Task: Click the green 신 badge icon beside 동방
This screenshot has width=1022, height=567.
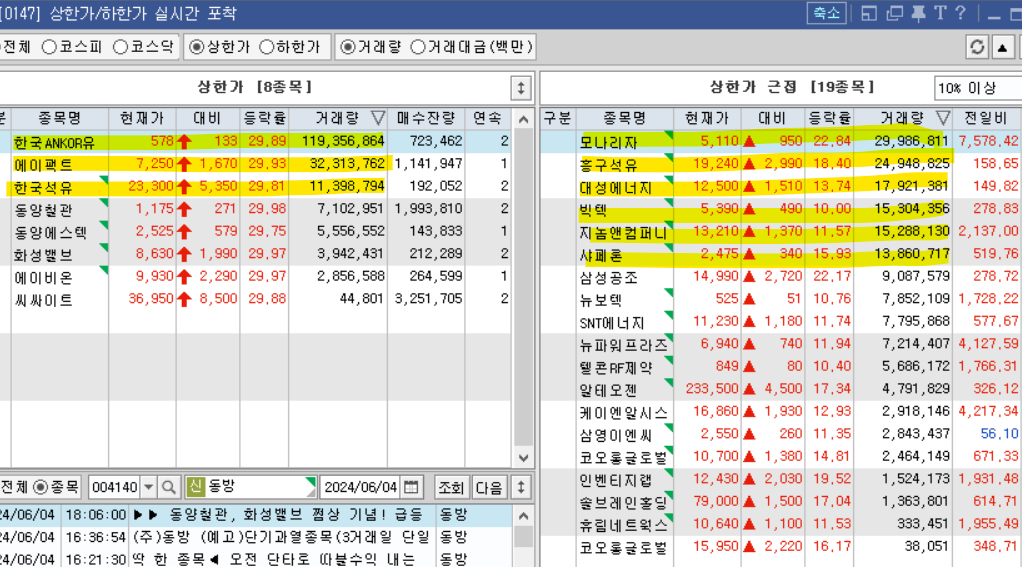Action: [x=196, y=486]
